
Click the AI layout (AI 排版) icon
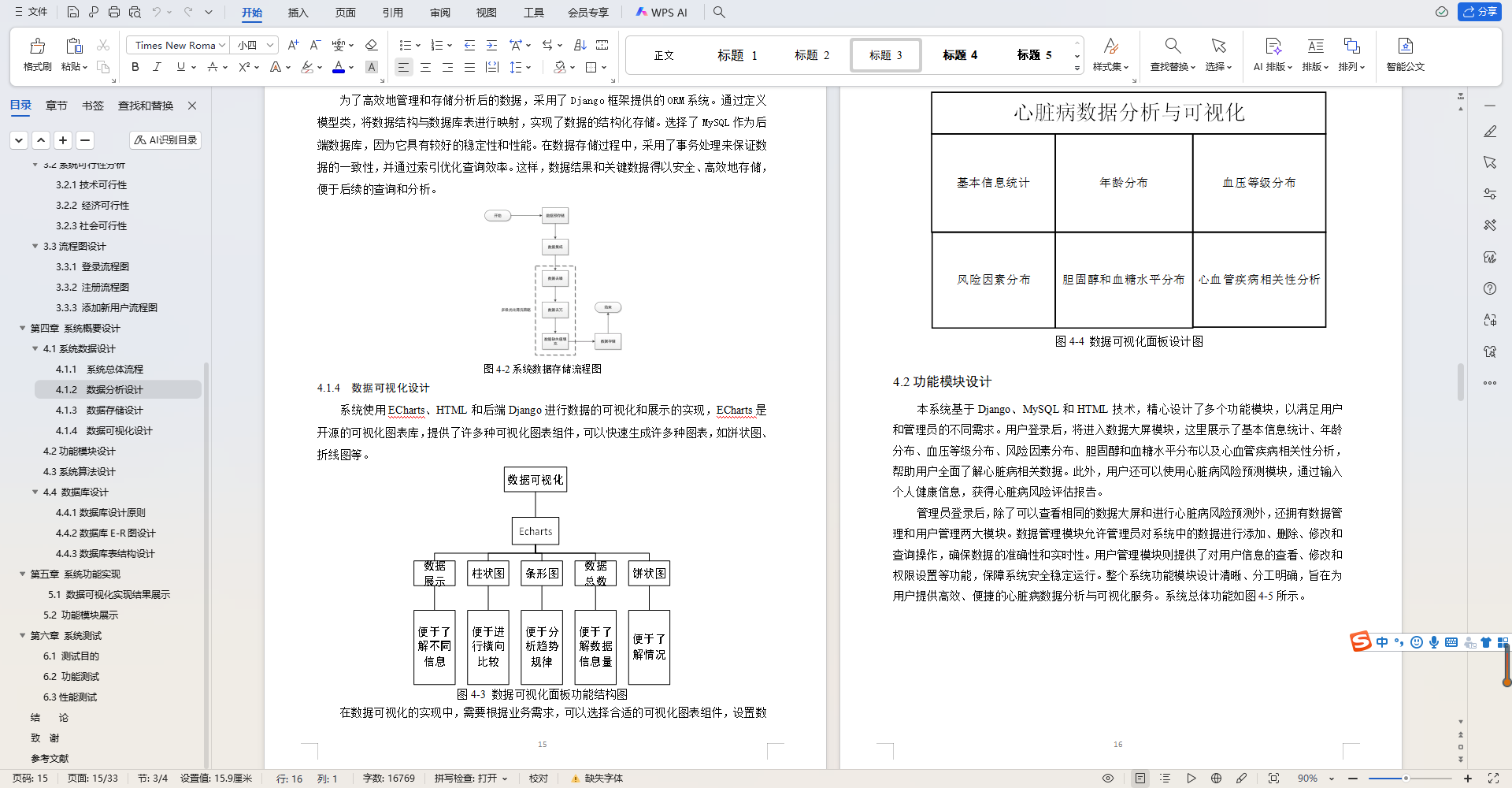(x=1273, y=54)
